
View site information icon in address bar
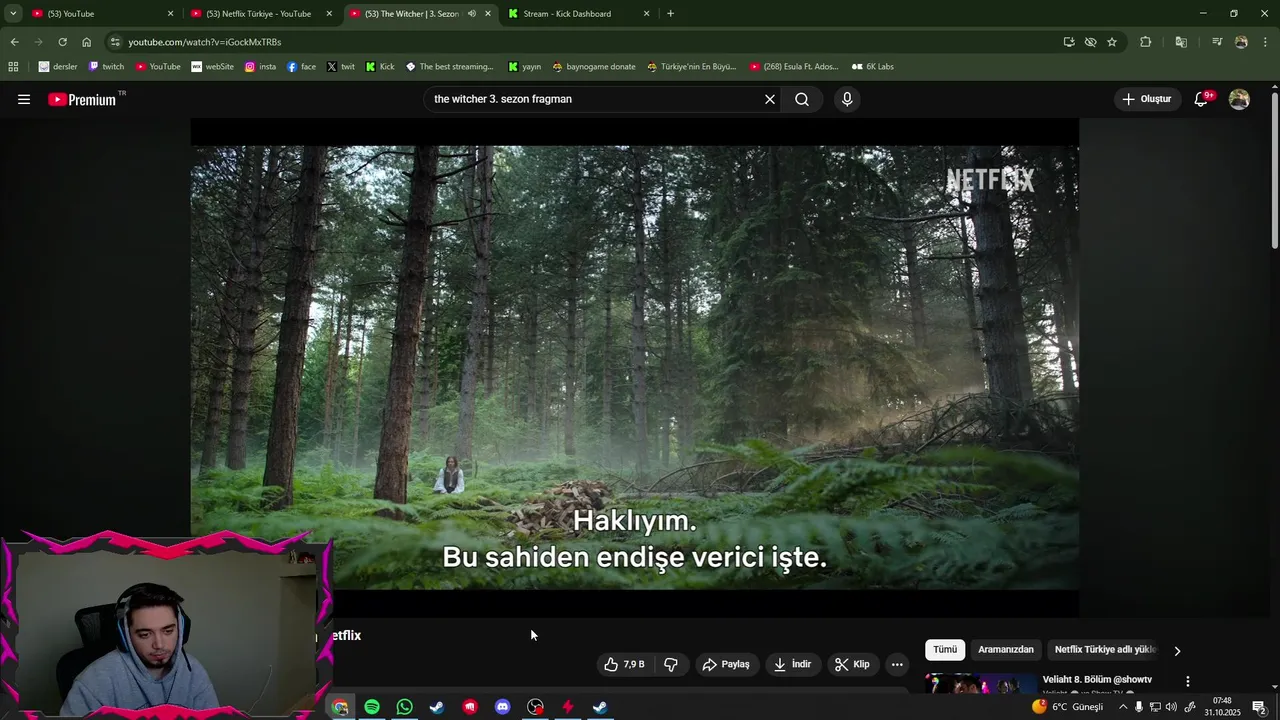coord(116,42)
